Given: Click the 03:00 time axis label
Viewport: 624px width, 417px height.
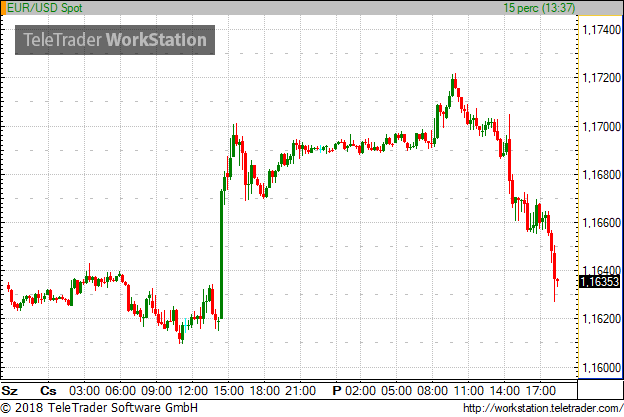Looking at the screenshot, I should 84,391.
